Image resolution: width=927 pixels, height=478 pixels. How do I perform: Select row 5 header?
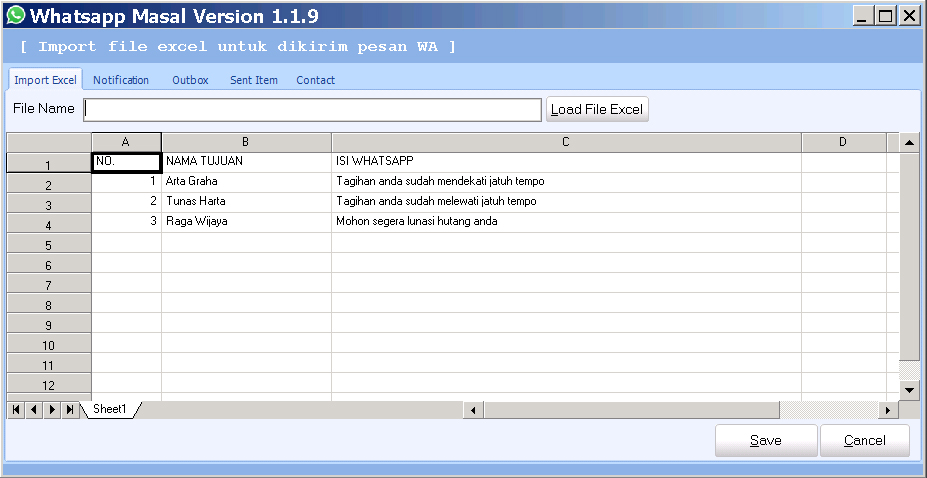click(49, 243)
